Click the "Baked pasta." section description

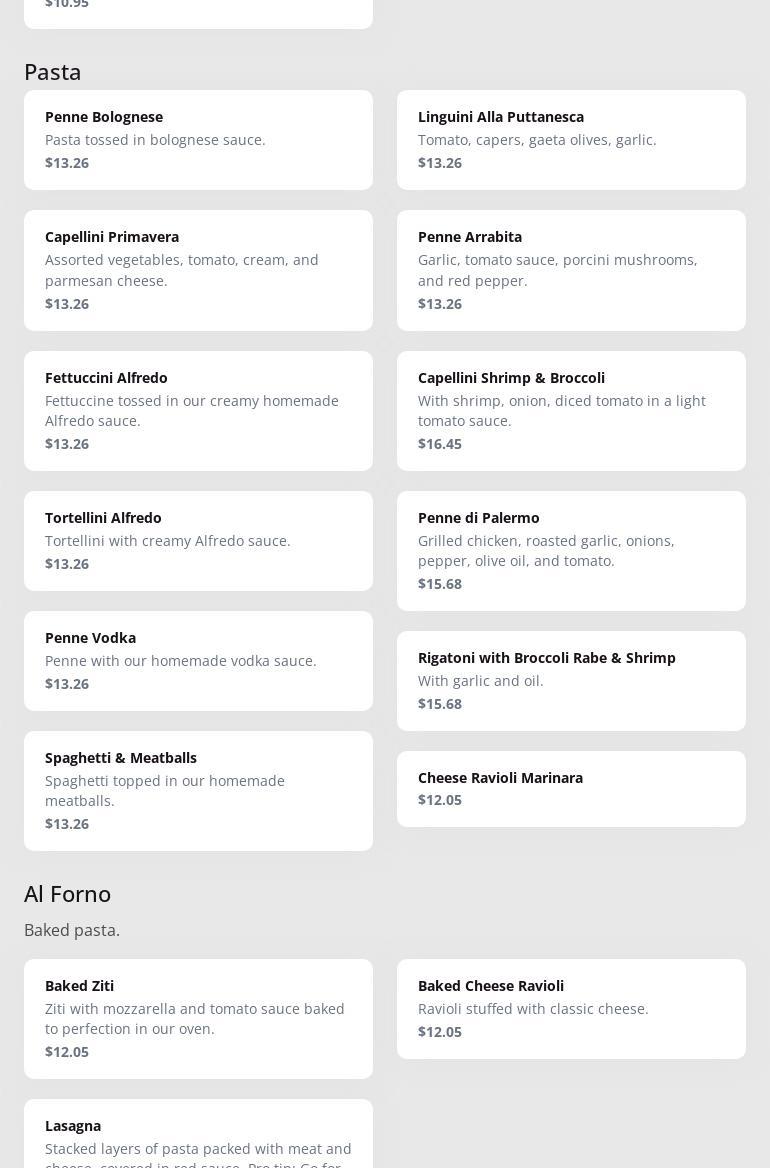(72, 930)
